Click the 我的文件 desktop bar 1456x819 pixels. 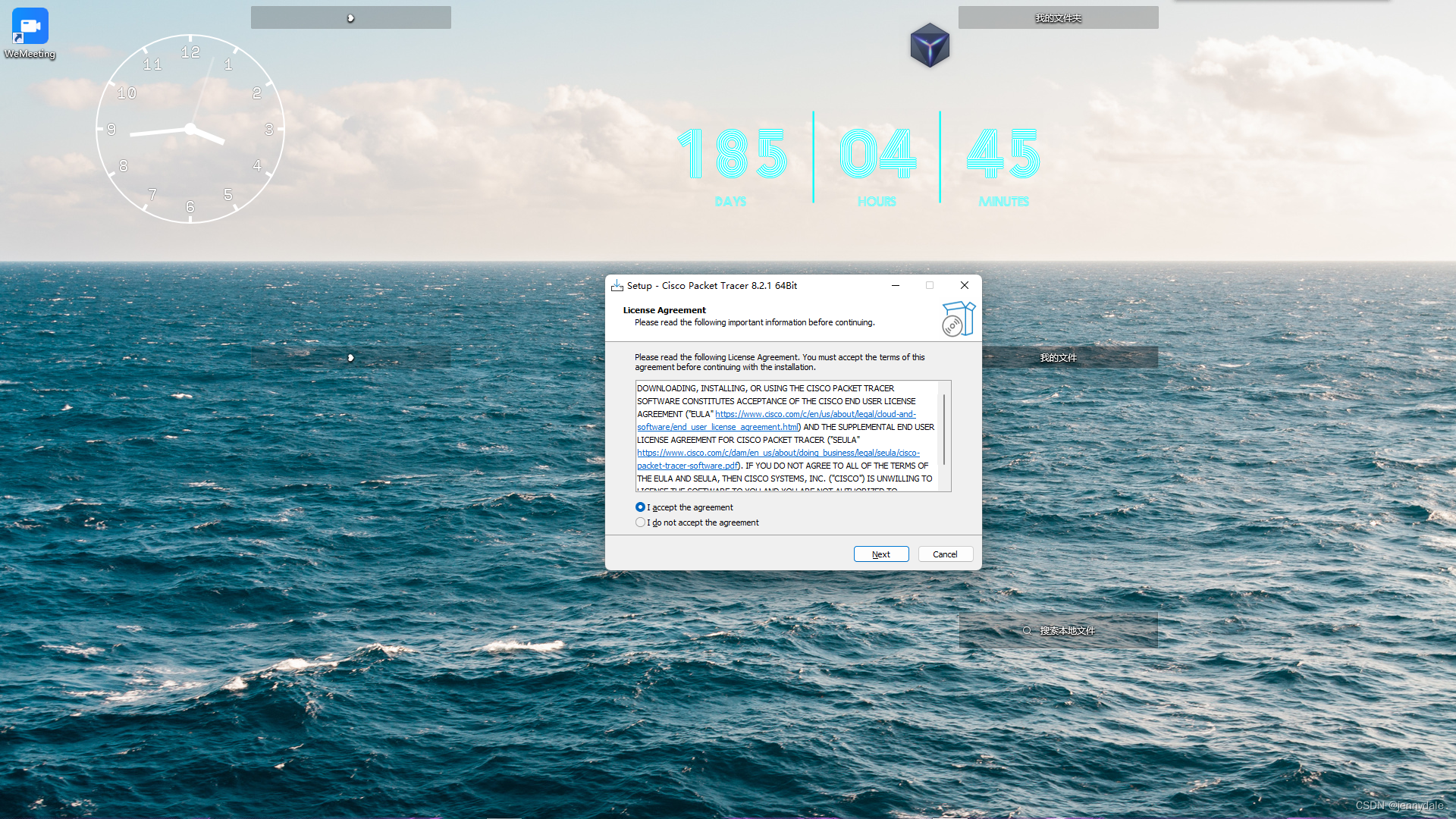coord(1058,357)
